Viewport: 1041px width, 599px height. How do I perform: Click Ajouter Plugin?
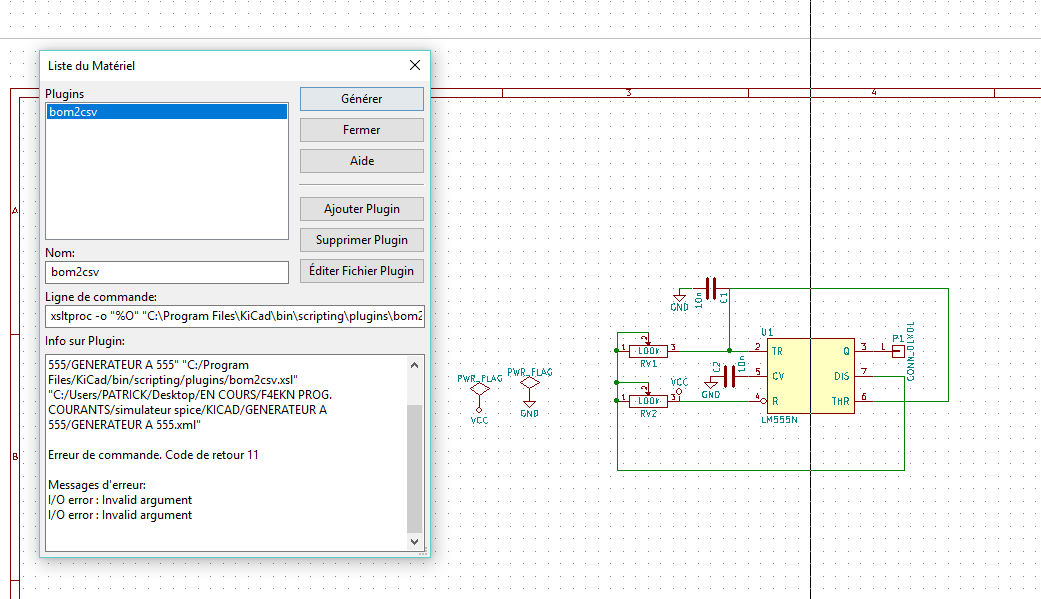point(361,209)
